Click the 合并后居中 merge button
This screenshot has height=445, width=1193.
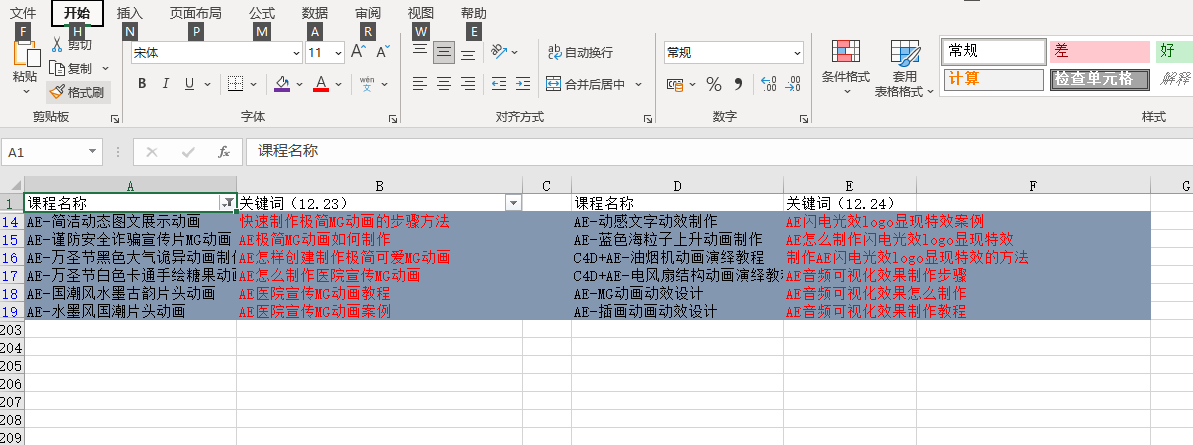pos(587,84)
